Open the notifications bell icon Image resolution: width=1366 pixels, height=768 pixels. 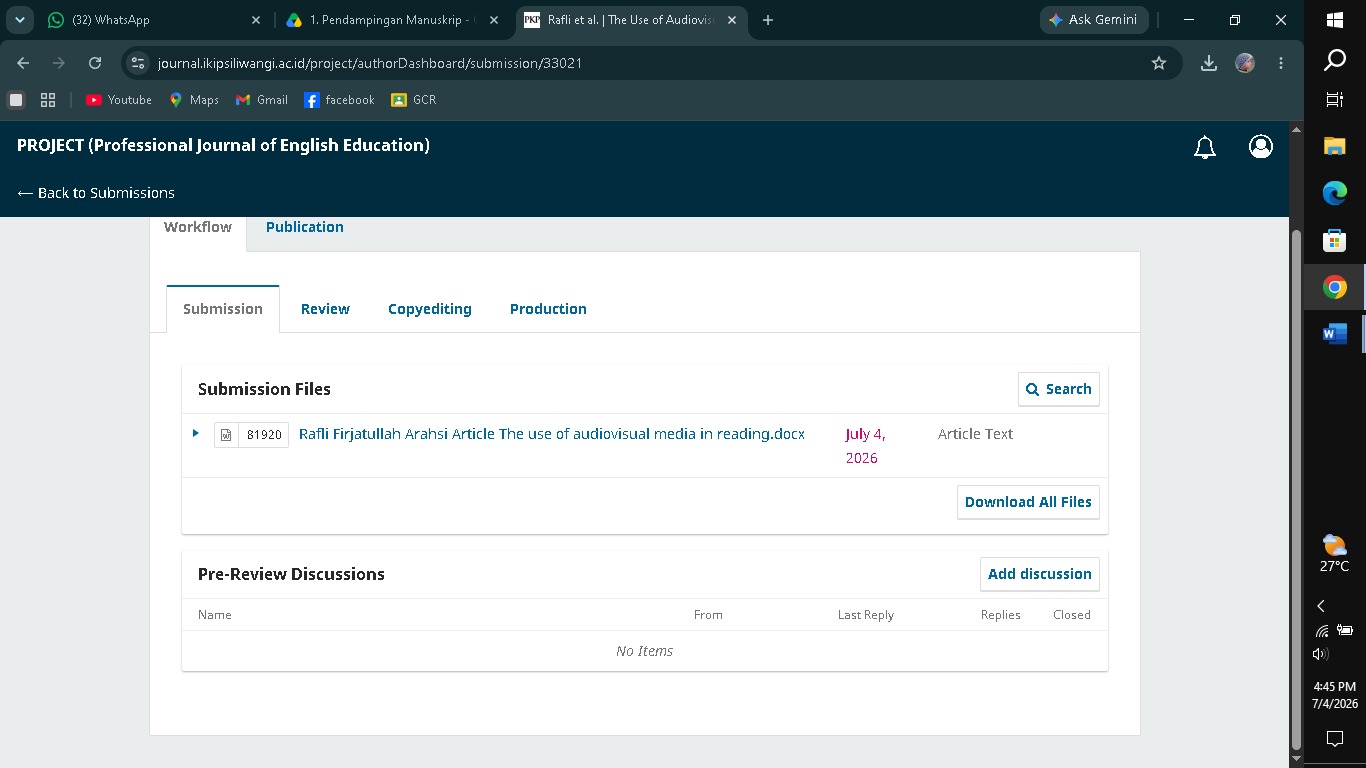point(1205,148)
